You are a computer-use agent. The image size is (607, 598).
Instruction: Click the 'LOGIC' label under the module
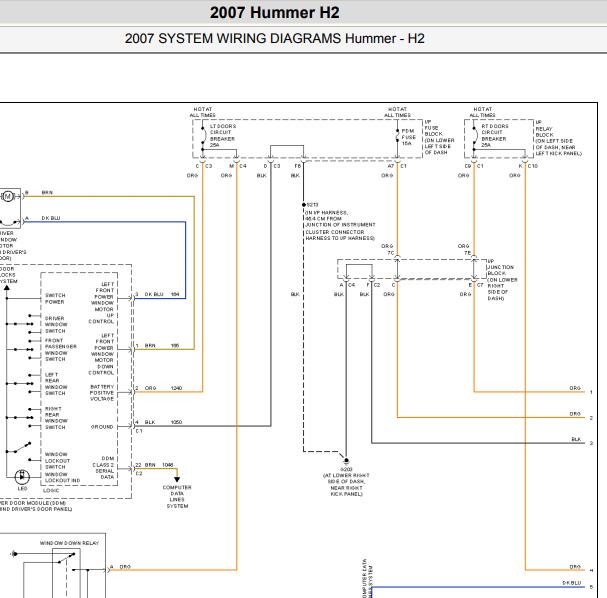(x=51, y=490)
